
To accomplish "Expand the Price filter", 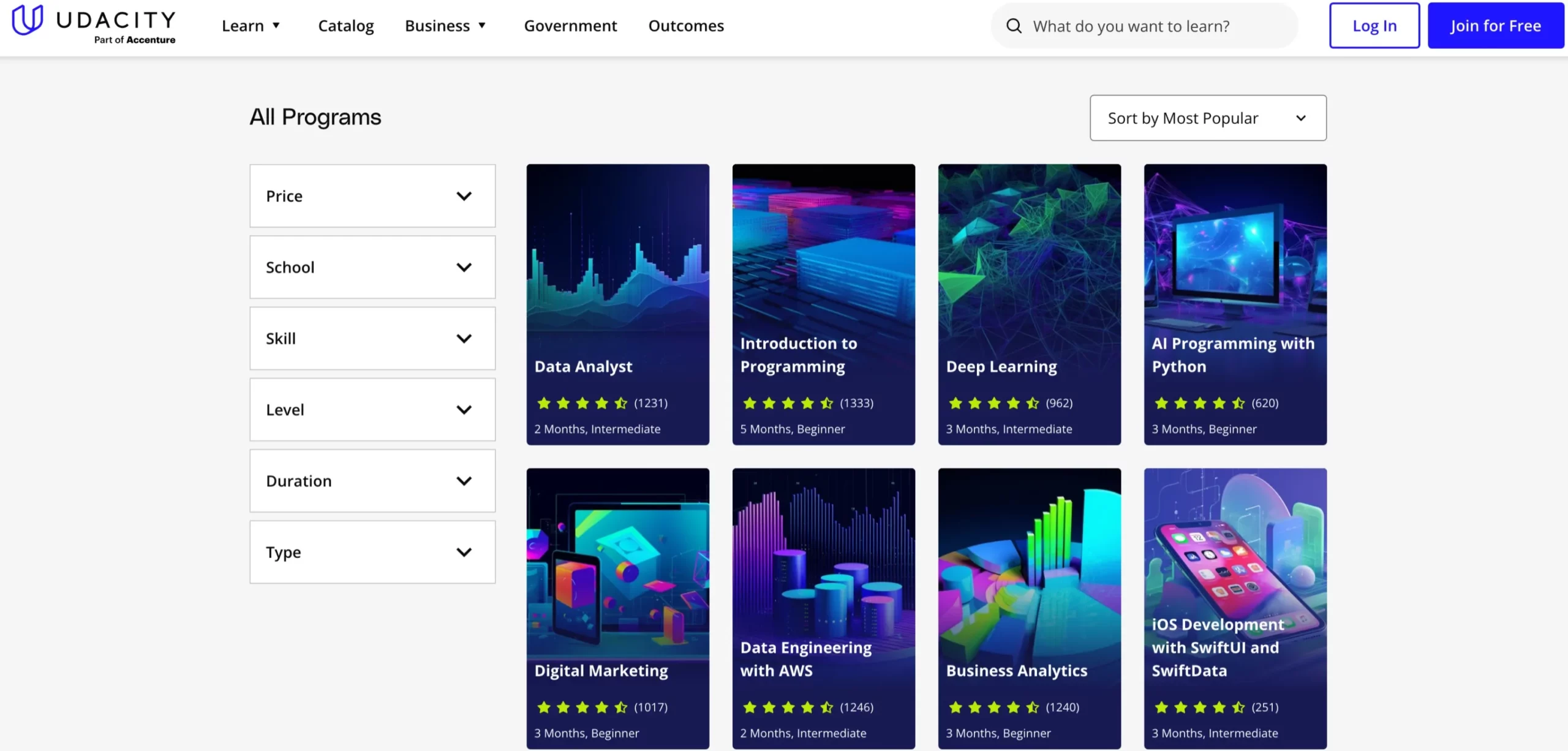I will (x=372, y=196).
